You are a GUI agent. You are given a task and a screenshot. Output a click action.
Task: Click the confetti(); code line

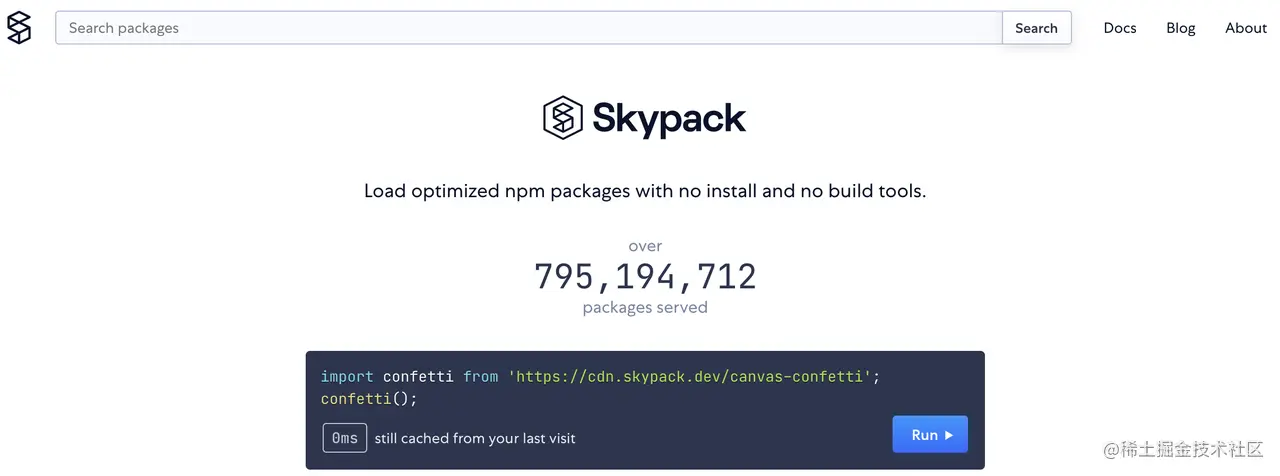click(369, 399)
